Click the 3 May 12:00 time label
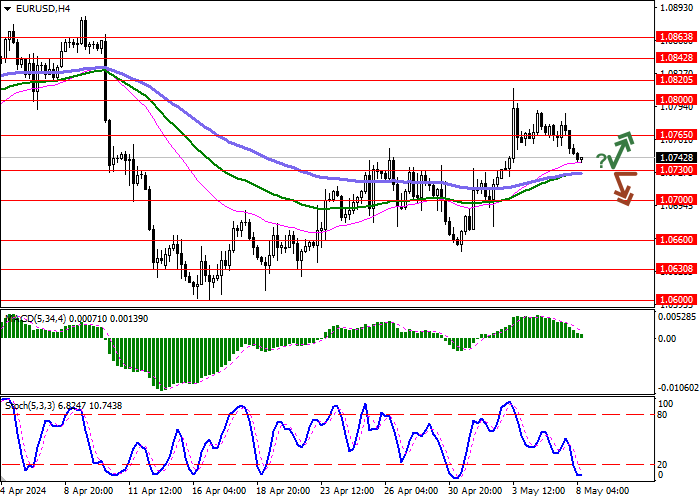 click(x=538, y=491)
